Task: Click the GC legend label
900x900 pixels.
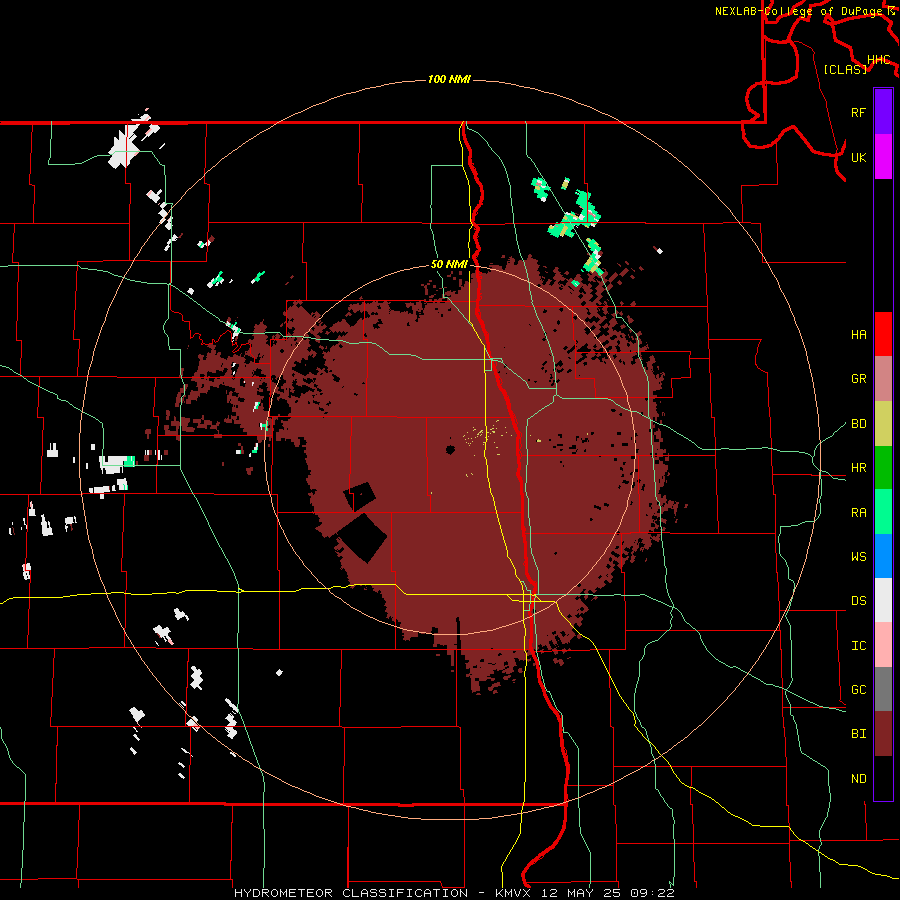Action: (x=858, y=690)
